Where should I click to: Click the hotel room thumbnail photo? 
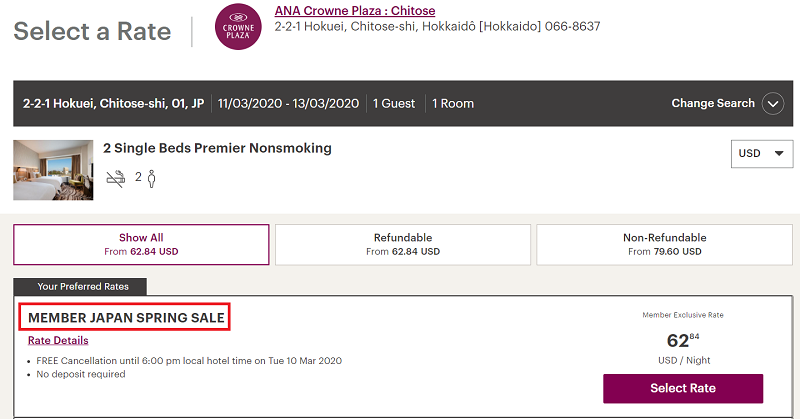point(53,170)
